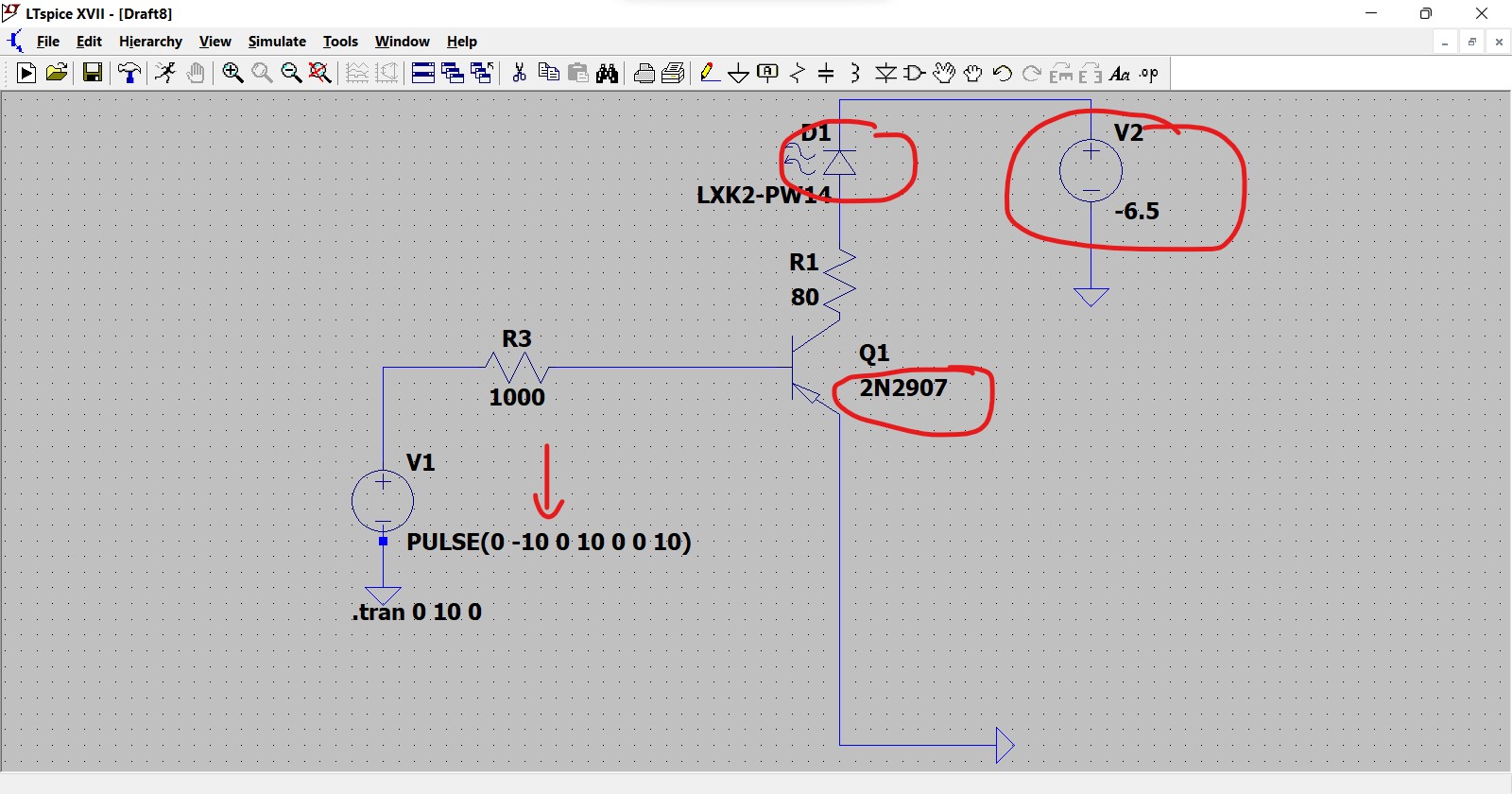The image size is (1512, 794).
Task: Halt simulation hand icon
Action: [x=196, y=73]
